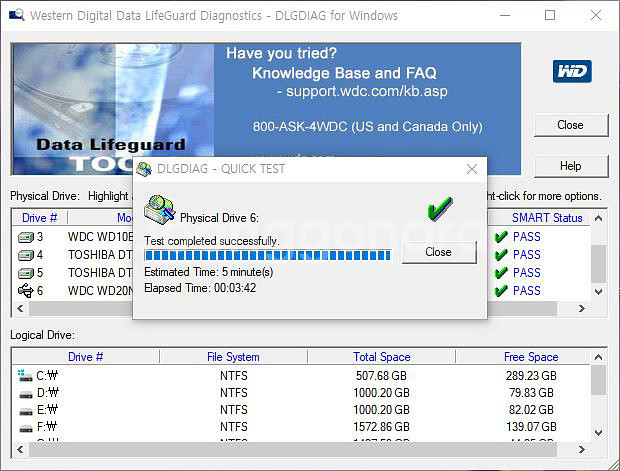Click the SMART PASS checkmark for drive 5
620x471 pixels.
pos(501,272)
